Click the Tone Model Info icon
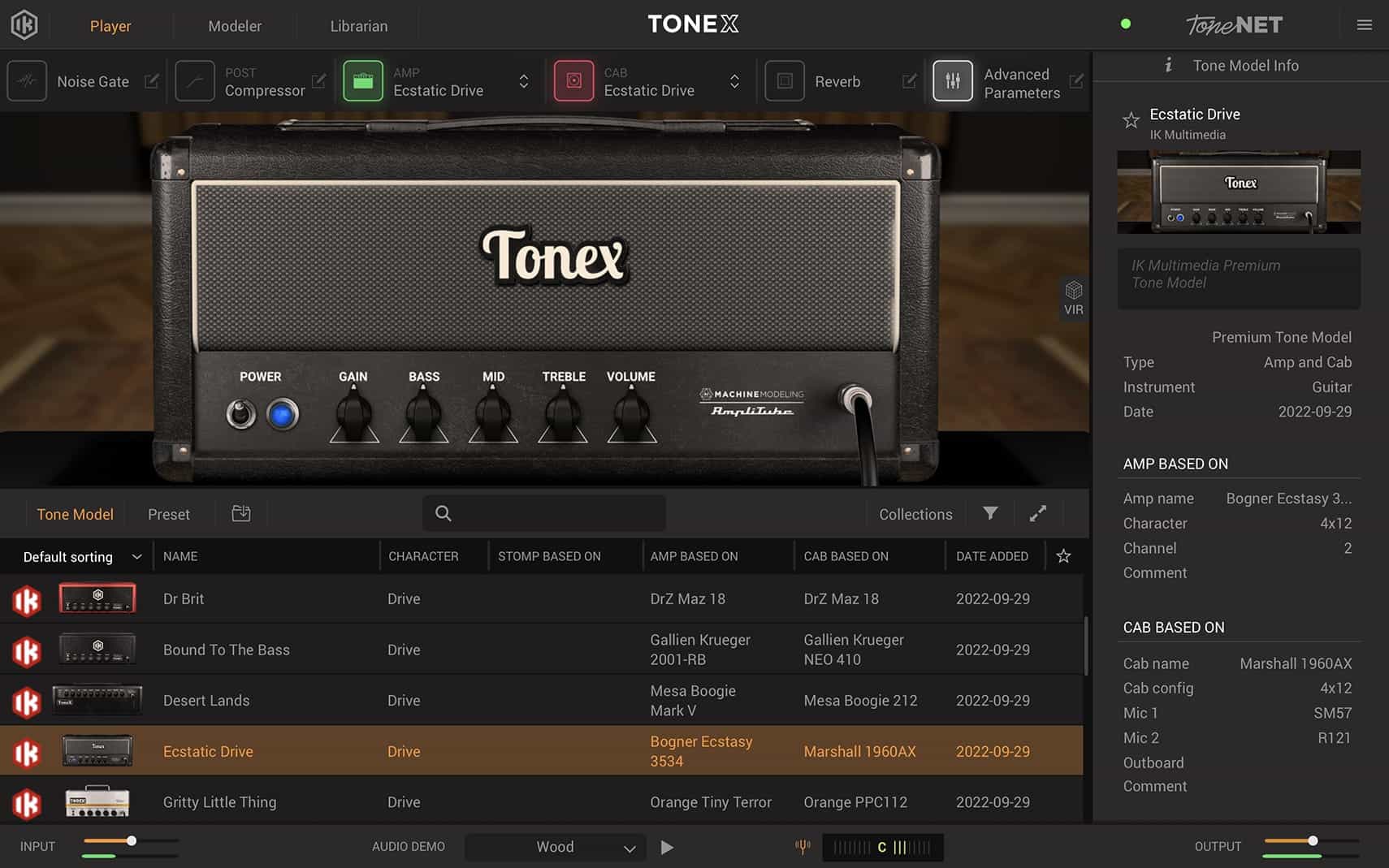 click(x=1168, y=65)
